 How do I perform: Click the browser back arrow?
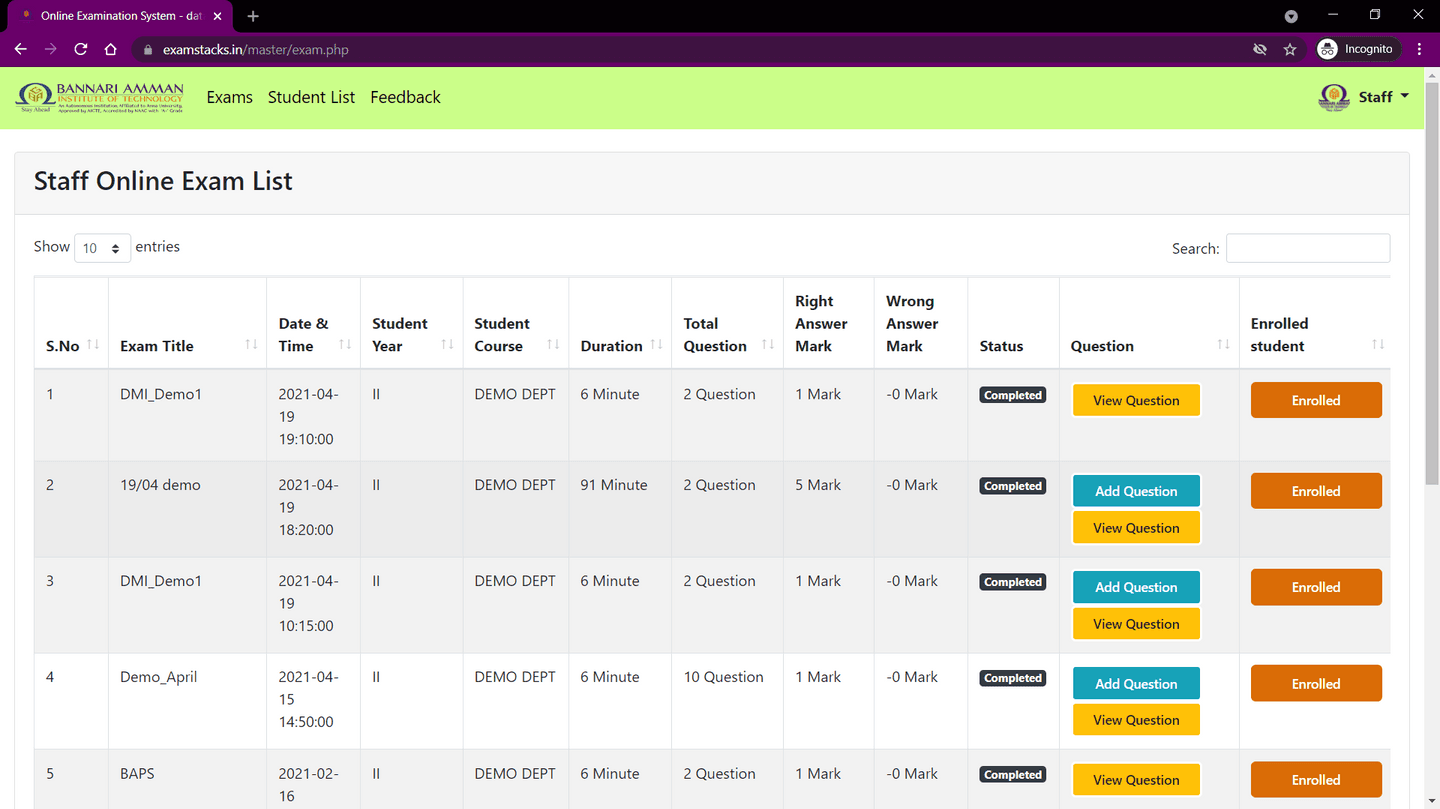20,49
